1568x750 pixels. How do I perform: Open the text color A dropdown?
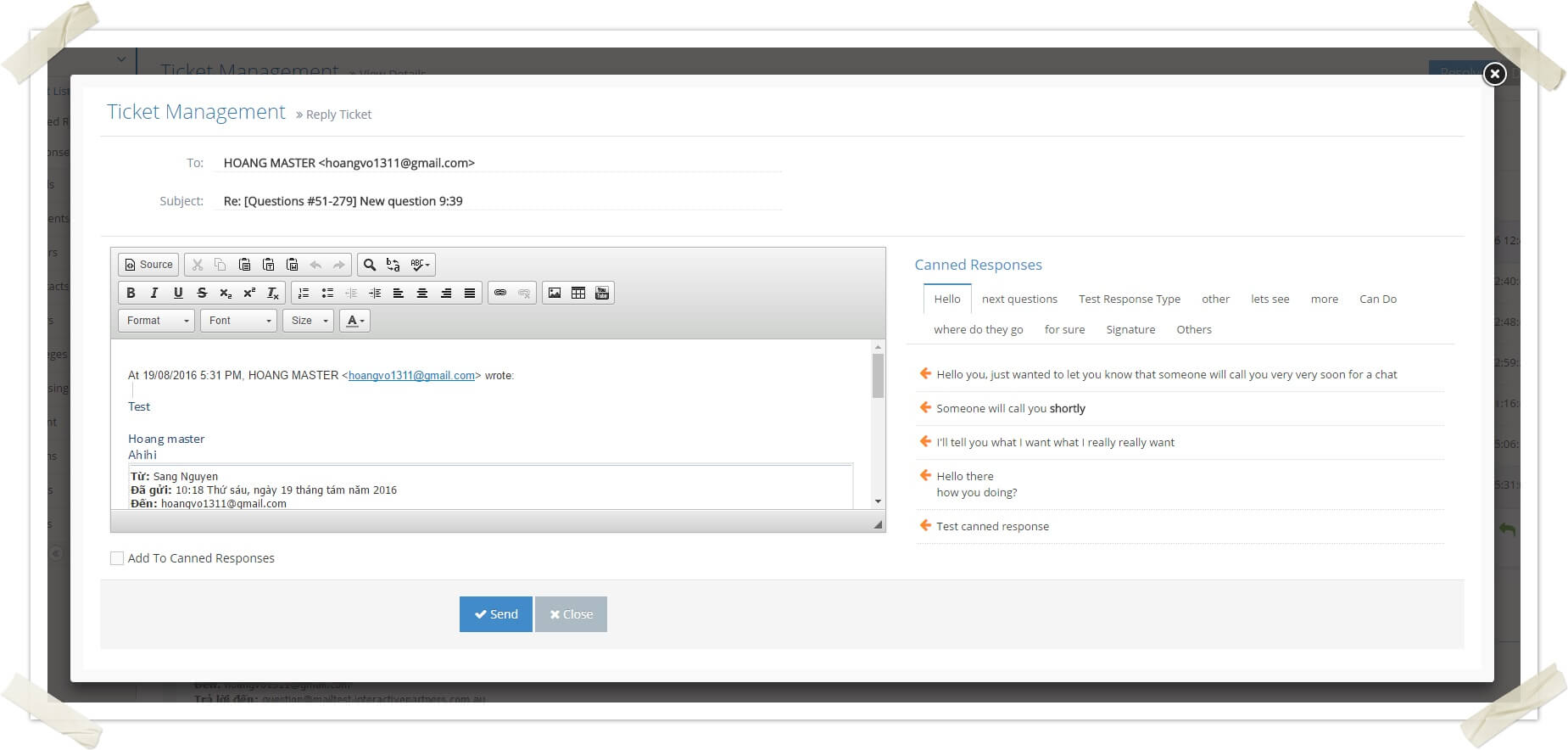355,321
